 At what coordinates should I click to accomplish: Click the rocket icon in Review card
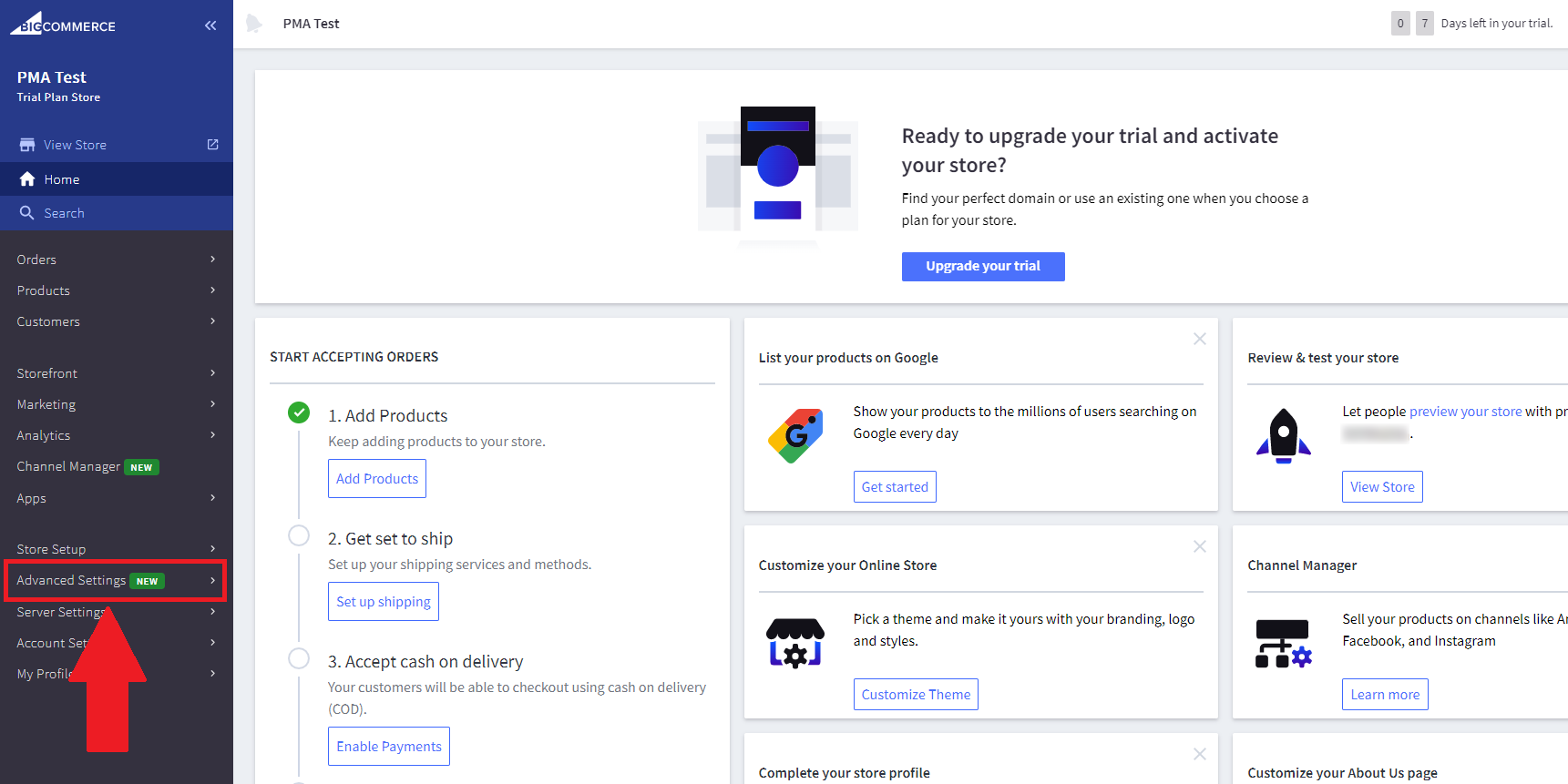1283,435
